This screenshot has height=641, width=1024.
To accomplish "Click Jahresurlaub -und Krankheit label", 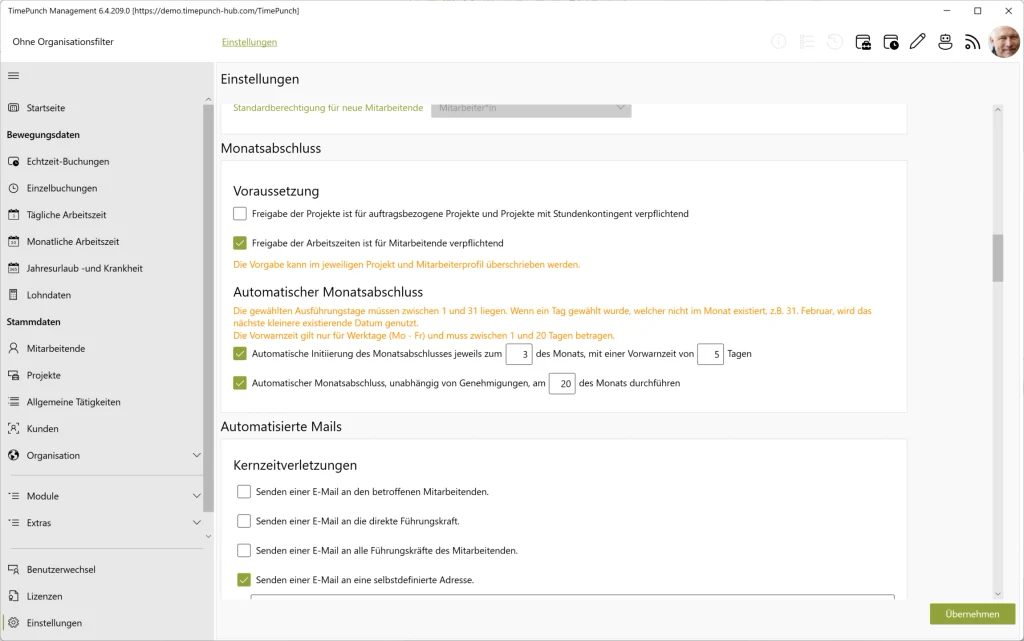I will pos(84,268).
